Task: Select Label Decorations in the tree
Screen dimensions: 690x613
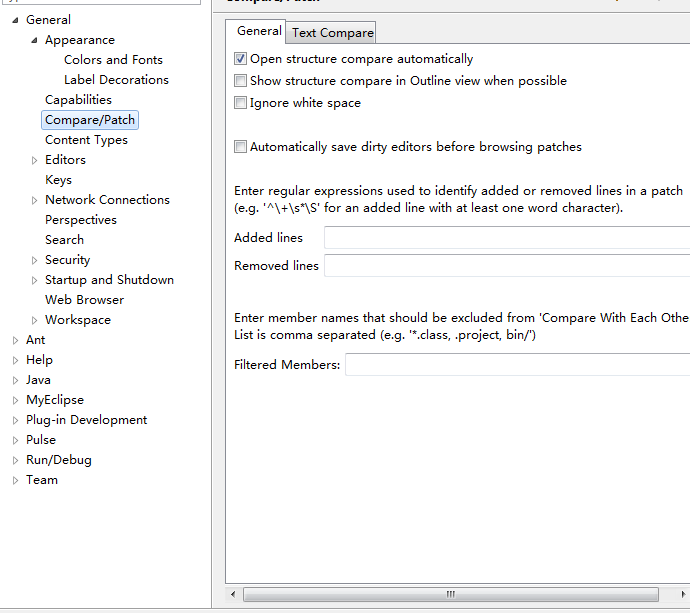Action: pyautogui.click(x=116, y=80)
